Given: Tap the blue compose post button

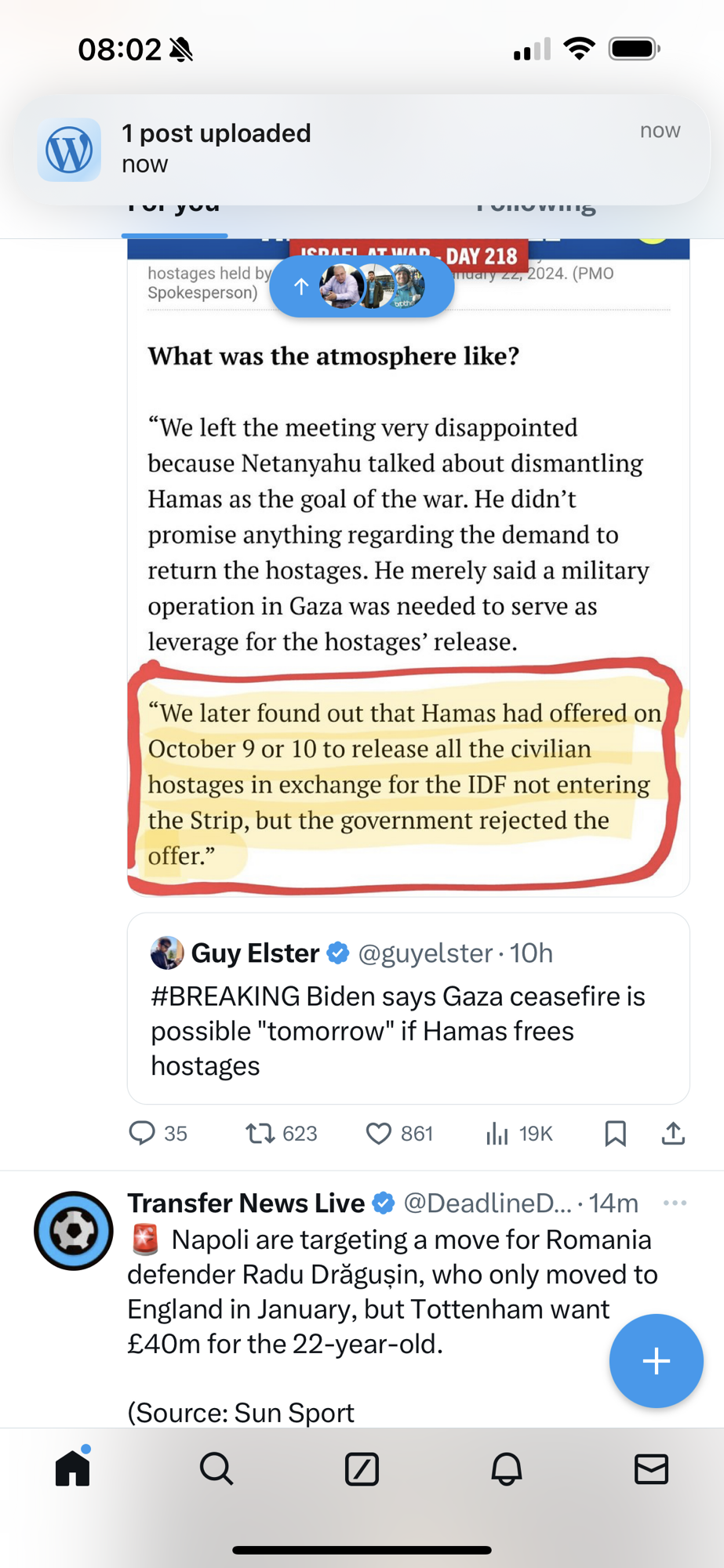Looking at the screenshot, I should pos(656,1361).
